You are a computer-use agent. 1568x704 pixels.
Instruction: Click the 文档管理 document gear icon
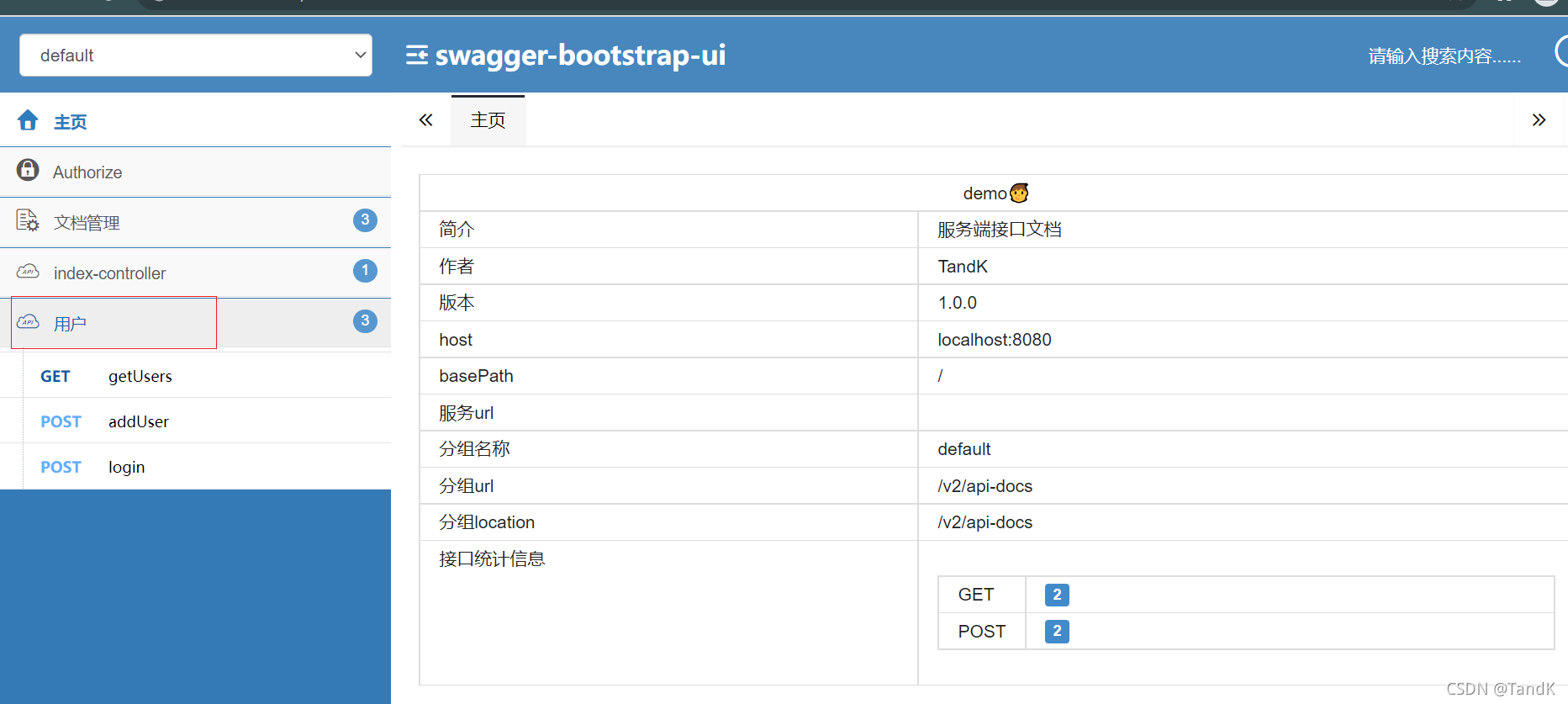(28, 220)
